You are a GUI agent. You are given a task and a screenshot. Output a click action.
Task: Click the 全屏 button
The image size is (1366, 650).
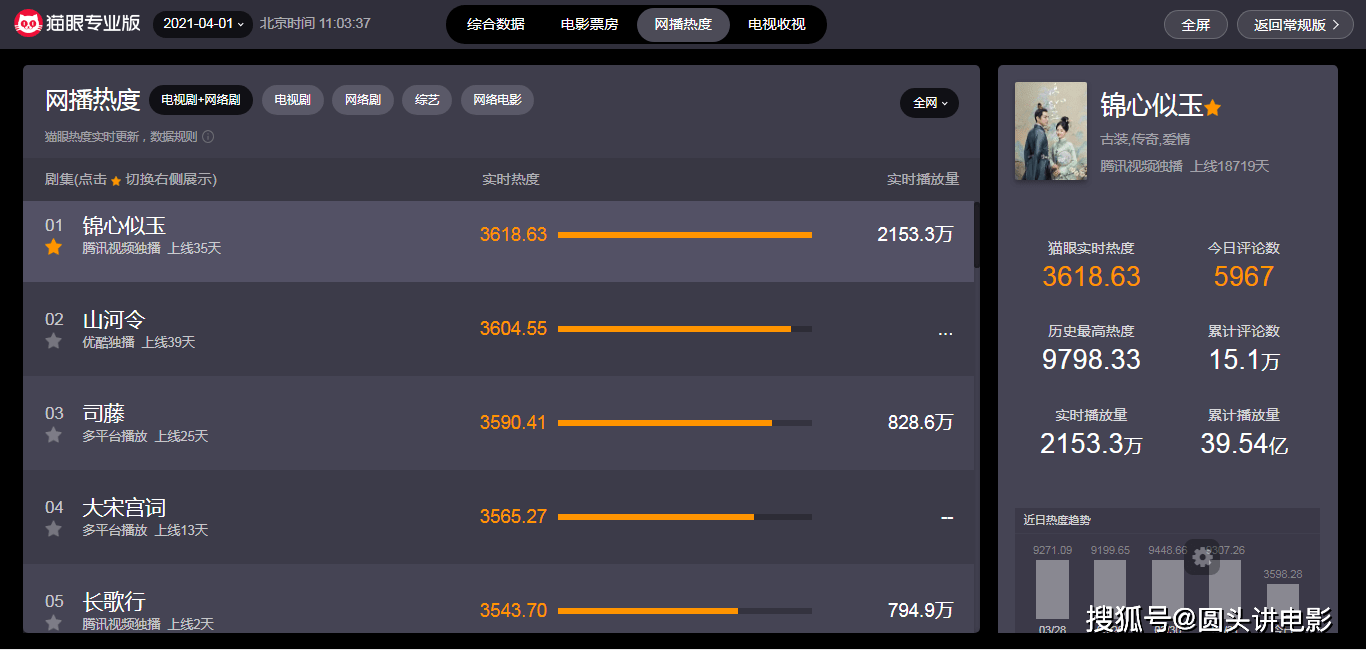coord(1196,25)
